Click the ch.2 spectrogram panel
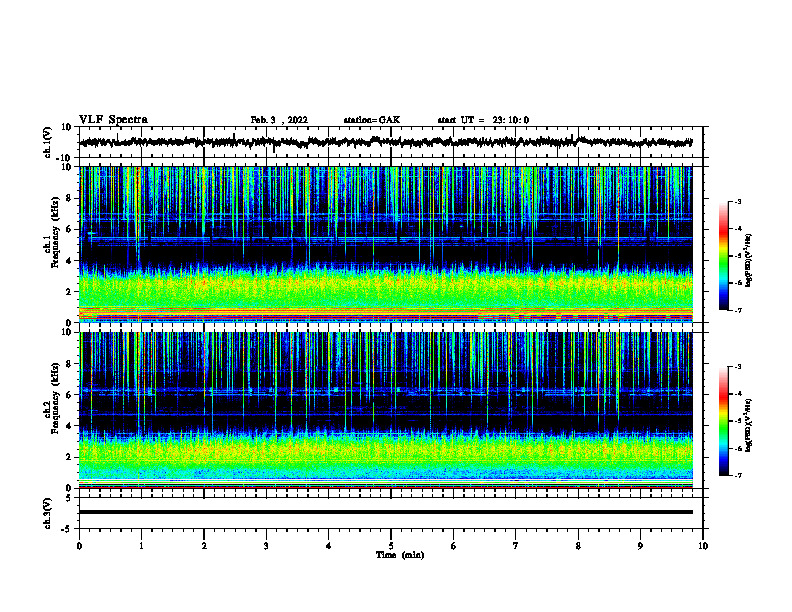792x612 pixels. 385,410
